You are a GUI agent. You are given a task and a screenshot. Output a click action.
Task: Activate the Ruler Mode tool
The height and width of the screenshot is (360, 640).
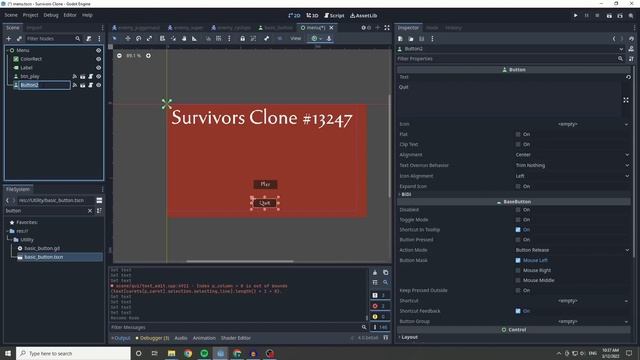tap(195, 38)
